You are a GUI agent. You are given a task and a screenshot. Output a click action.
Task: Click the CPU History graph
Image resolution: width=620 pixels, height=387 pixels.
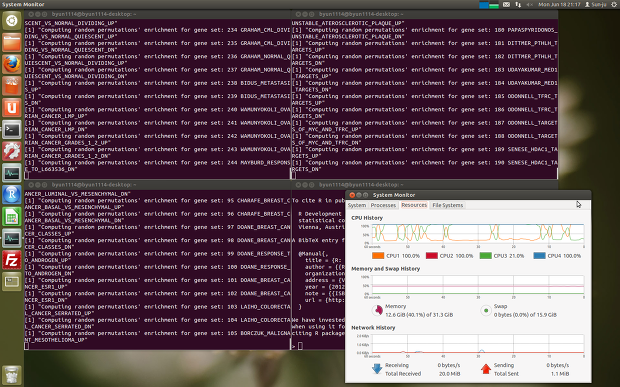click(478, 234)
